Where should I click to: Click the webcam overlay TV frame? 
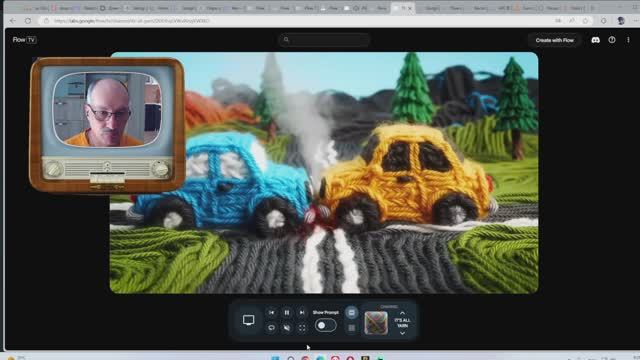tap(107, 124)
